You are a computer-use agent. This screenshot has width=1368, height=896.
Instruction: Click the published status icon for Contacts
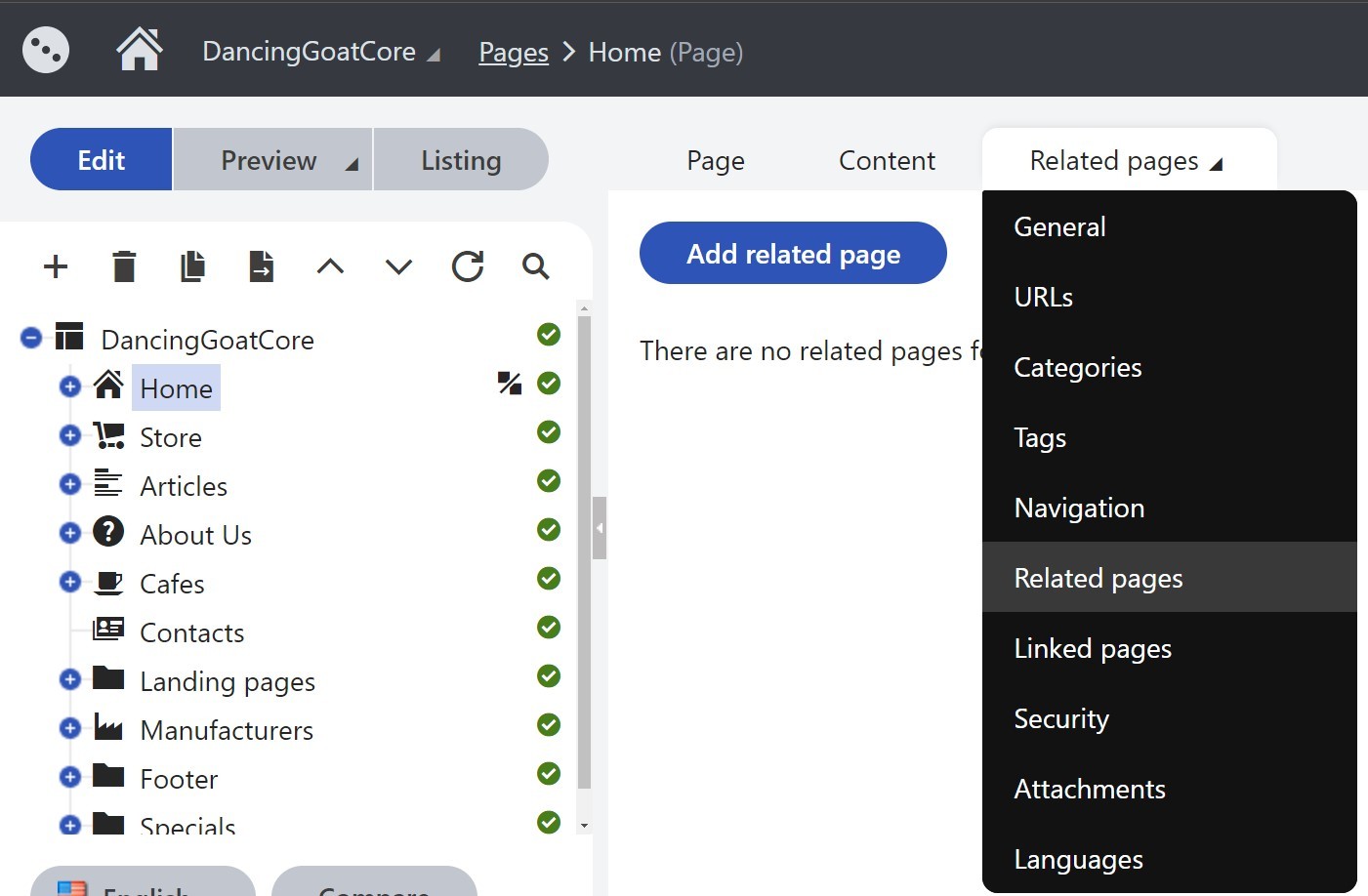[x=549, y=628]
